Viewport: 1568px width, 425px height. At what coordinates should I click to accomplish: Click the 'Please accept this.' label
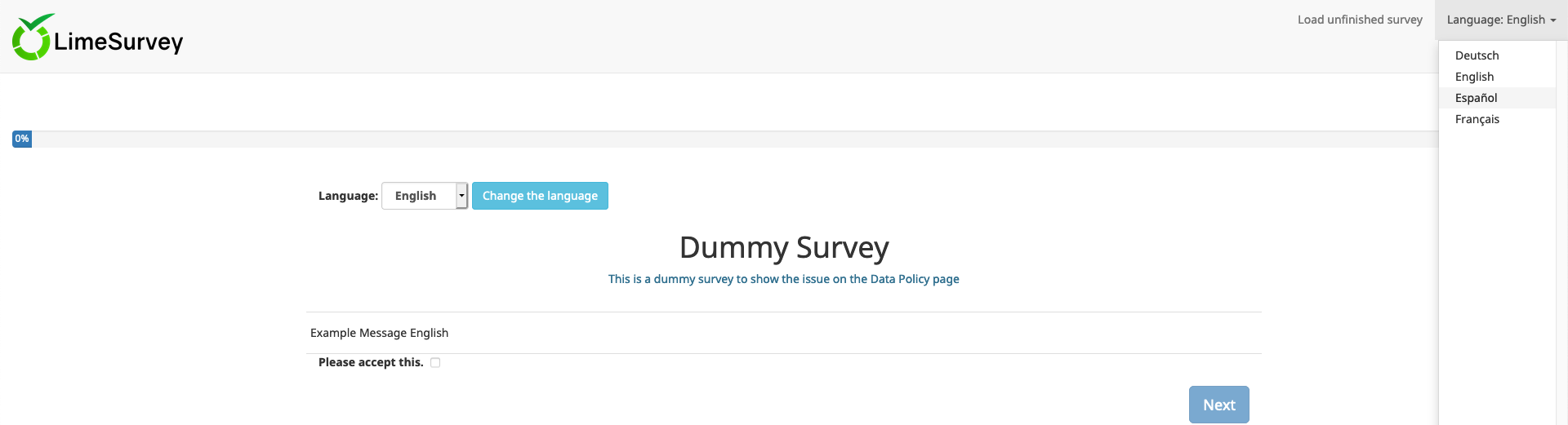point(371,362)
